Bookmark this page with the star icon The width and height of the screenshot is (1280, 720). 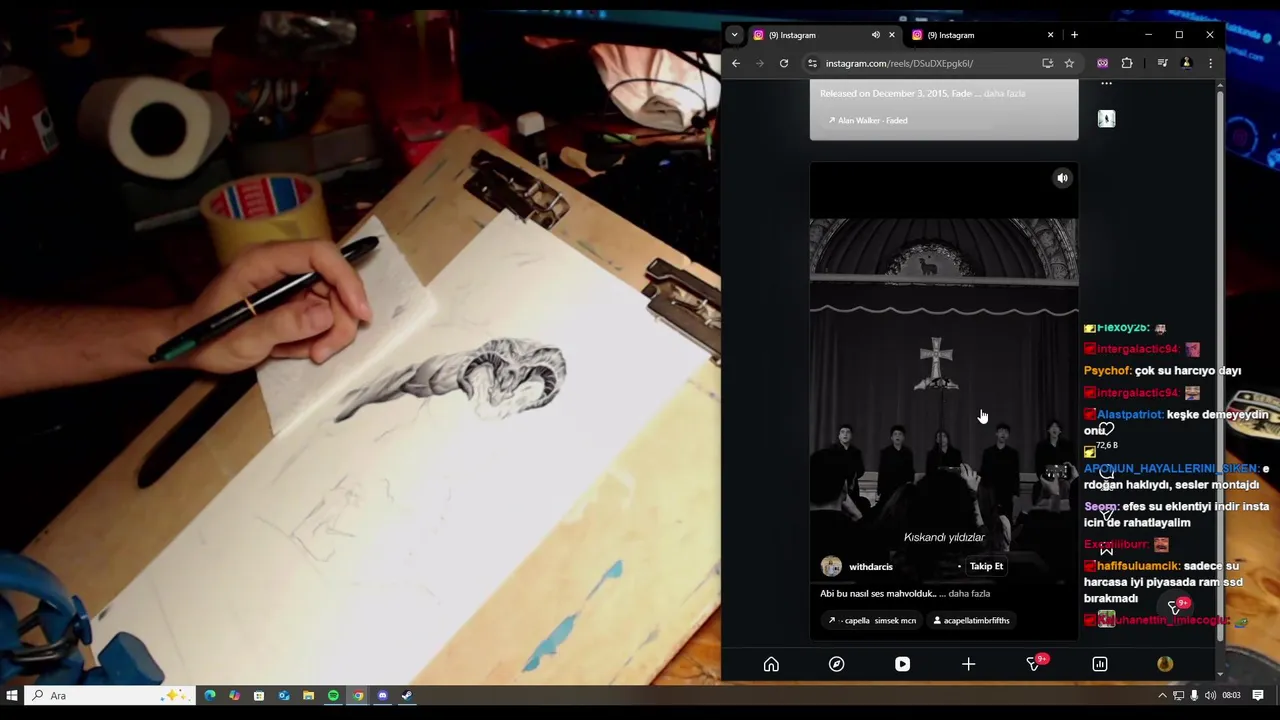1069,63
